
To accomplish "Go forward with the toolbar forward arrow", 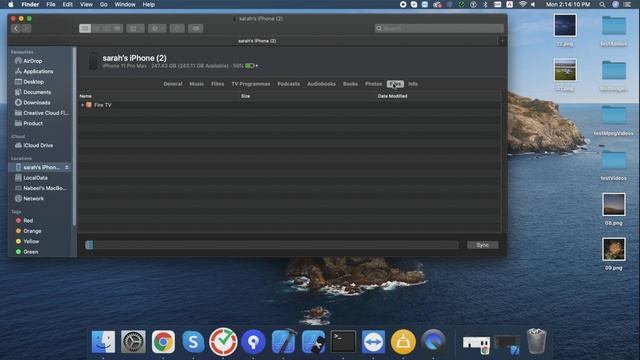I will pyautogui.click(x=26, y=29).
